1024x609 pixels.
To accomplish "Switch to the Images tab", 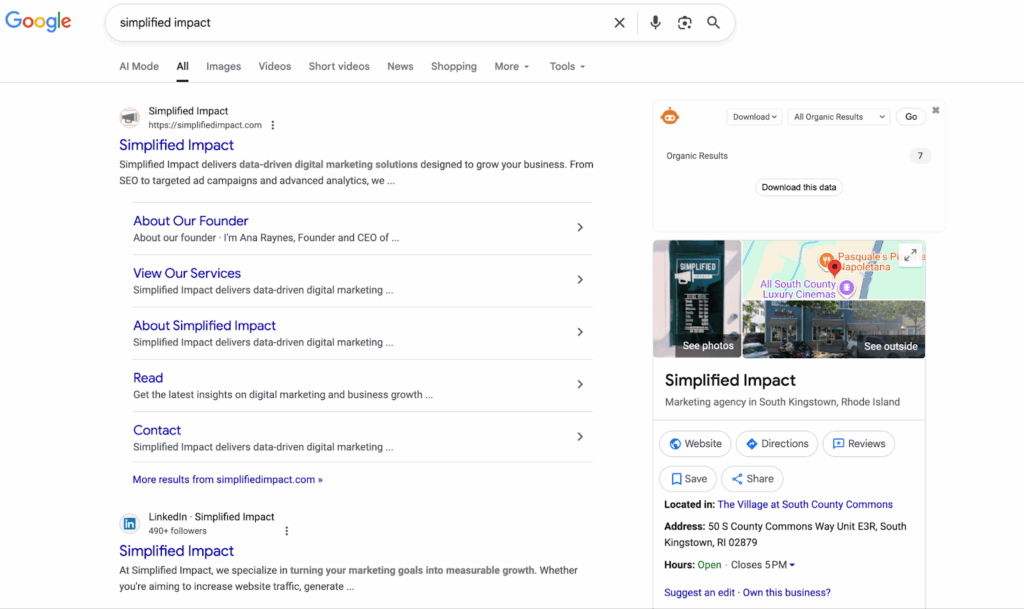I will [x=223, y=67].
